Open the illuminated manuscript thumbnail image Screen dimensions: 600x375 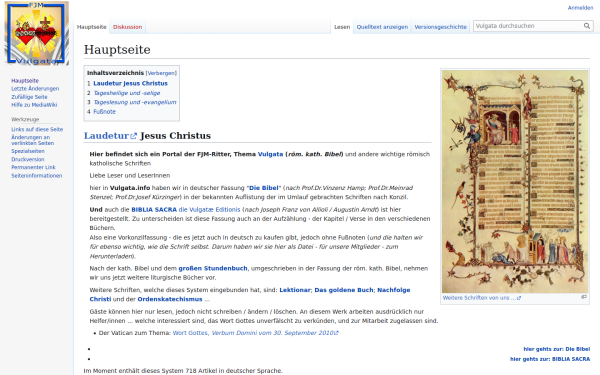tap(515, 181)
